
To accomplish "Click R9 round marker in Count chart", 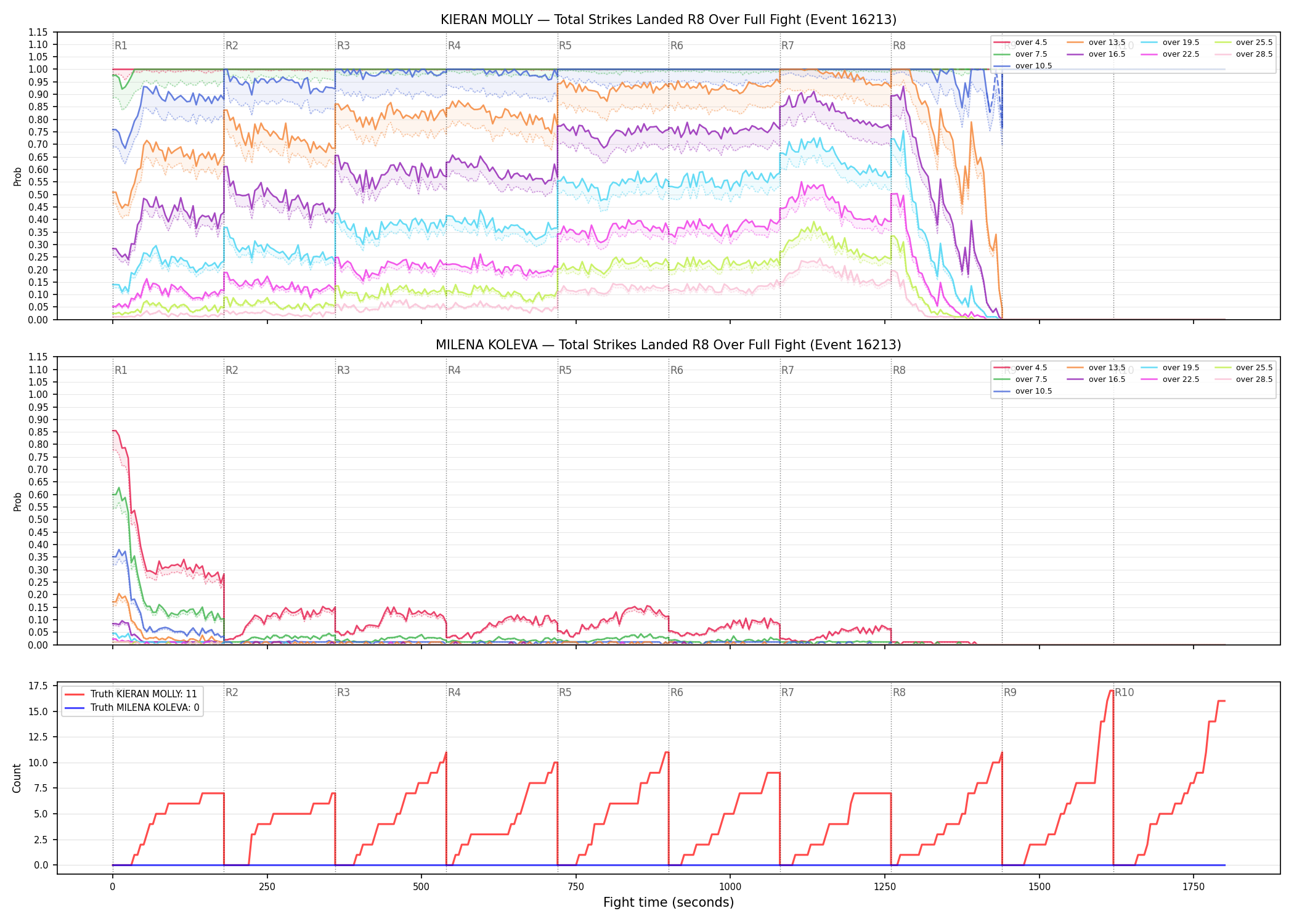I will [x=1010, y=692].
